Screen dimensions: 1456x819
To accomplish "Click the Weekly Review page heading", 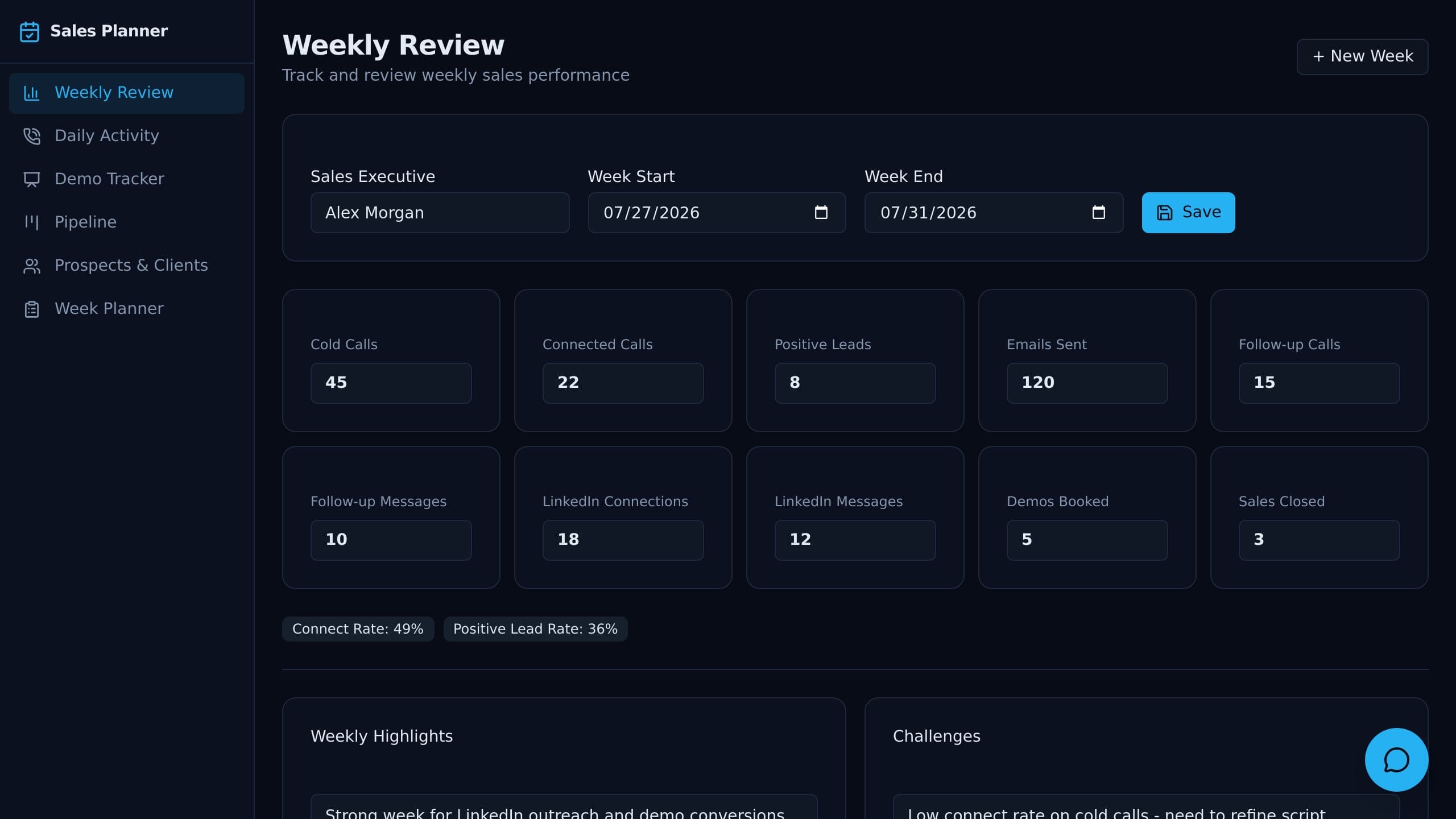I will pos(393,45).
